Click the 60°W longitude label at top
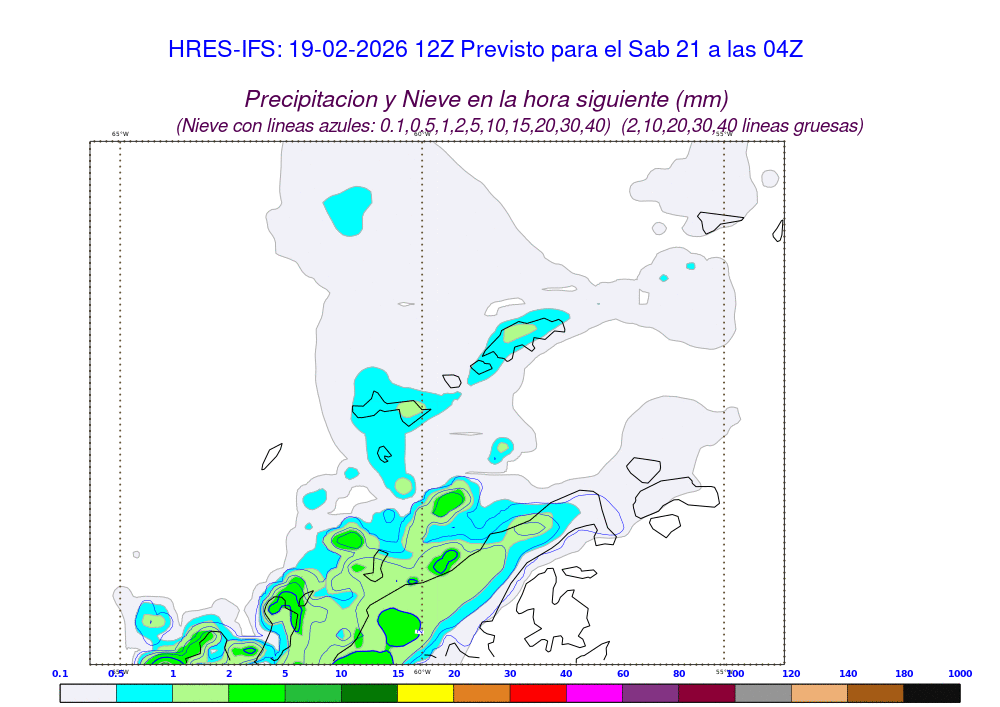Screen dimensions: 1000x707 point(422,134)
